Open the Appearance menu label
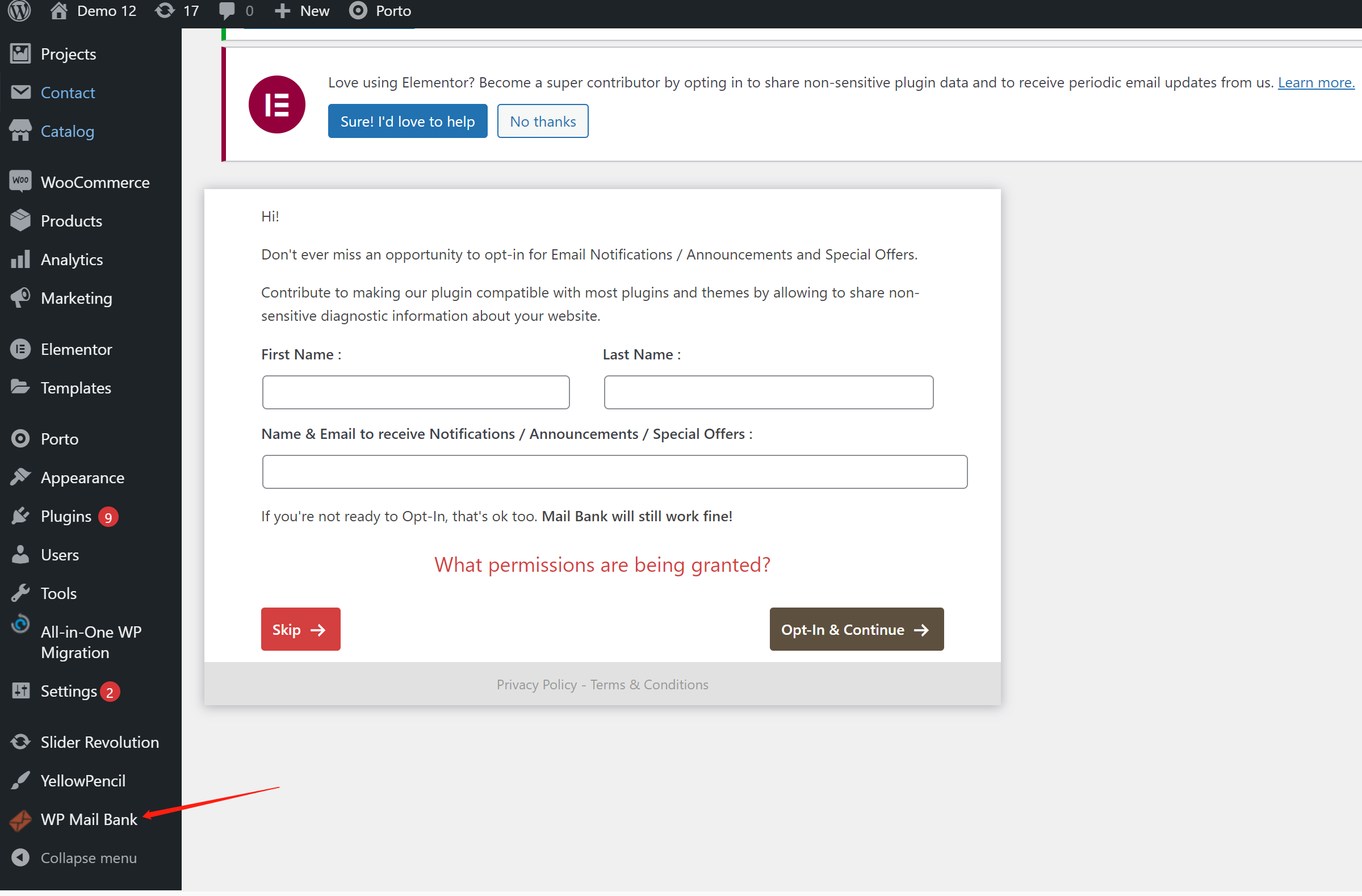 [x=82, y=478]
